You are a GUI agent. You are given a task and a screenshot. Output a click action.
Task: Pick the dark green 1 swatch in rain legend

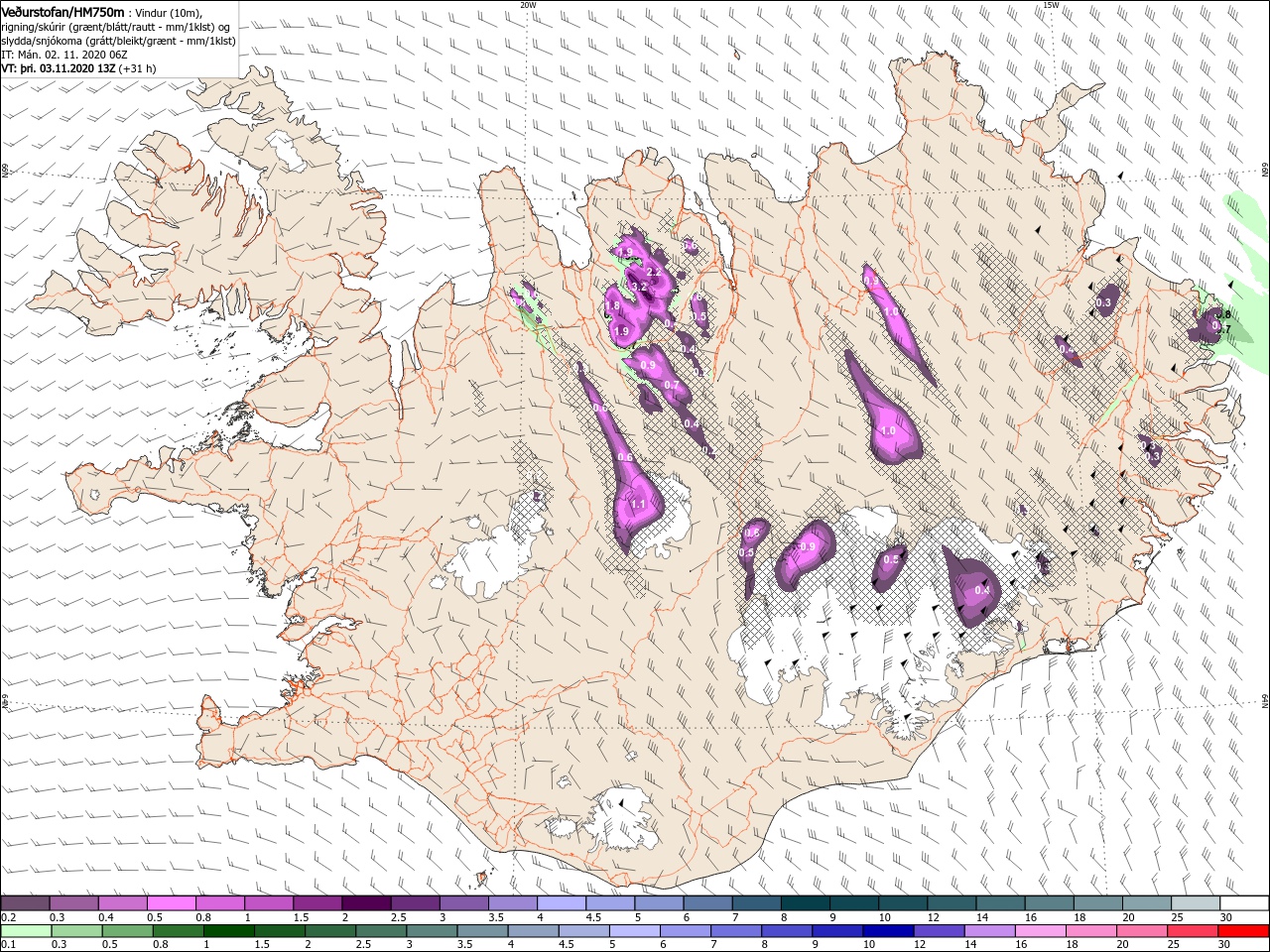coord(228,931)
